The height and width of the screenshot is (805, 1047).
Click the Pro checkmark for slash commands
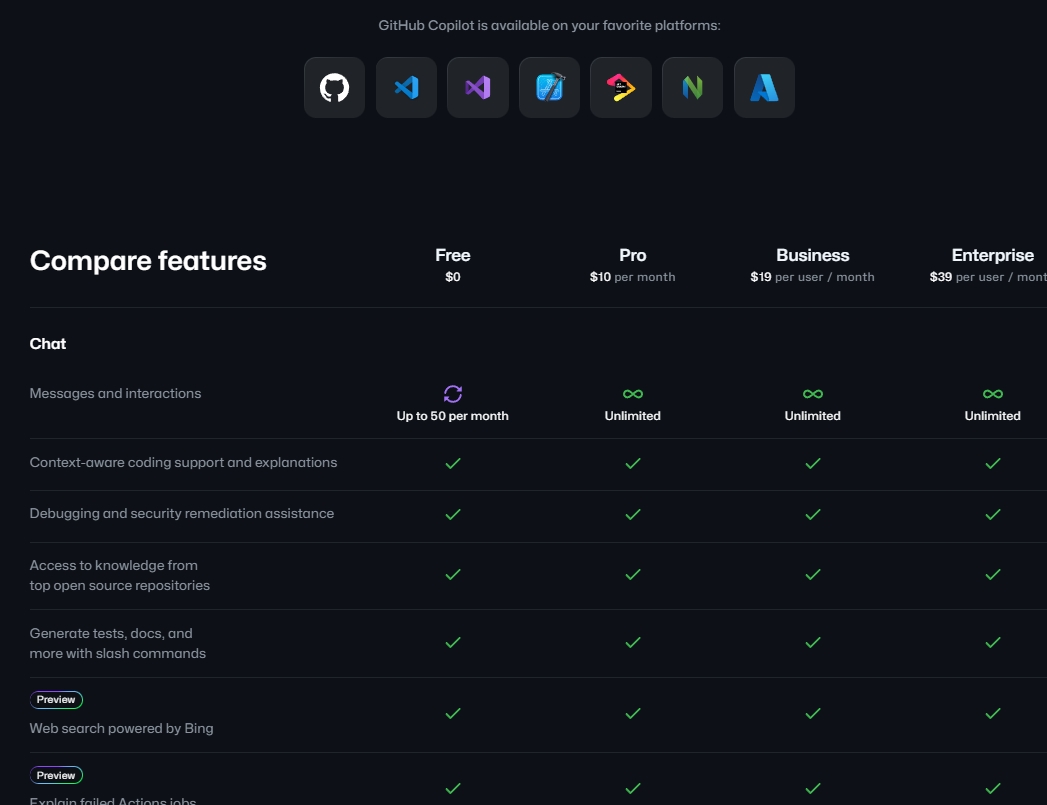(x=632, y=642)
